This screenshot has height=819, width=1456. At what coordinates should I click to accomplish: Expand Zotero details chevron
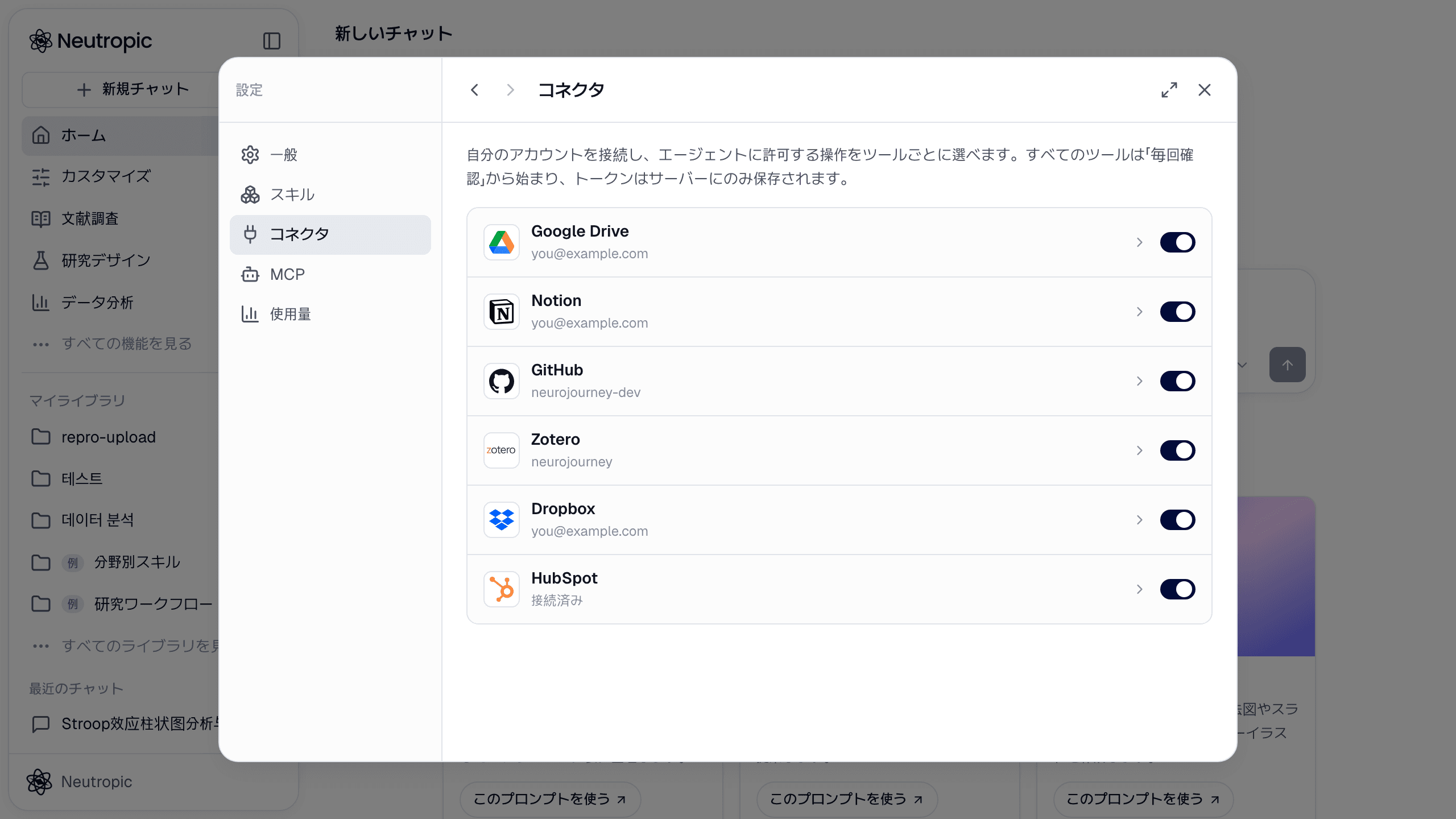click(x=1139, y=450)
